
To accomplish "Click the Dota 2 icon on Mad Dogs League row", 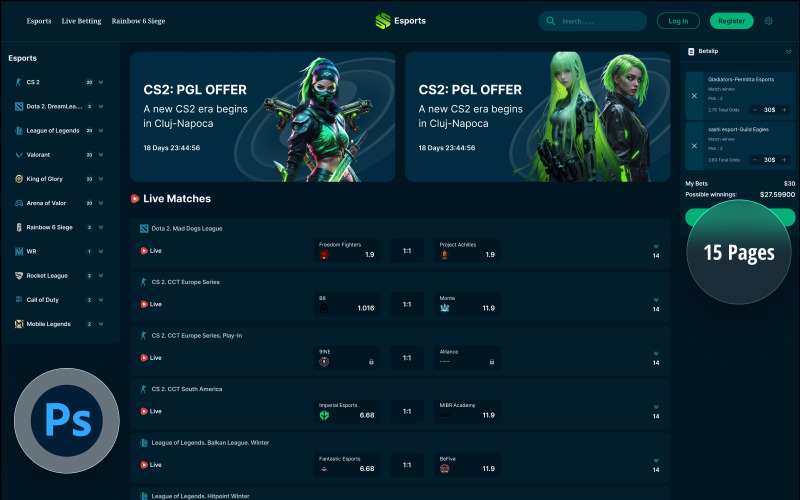I will tap(144, 229).
